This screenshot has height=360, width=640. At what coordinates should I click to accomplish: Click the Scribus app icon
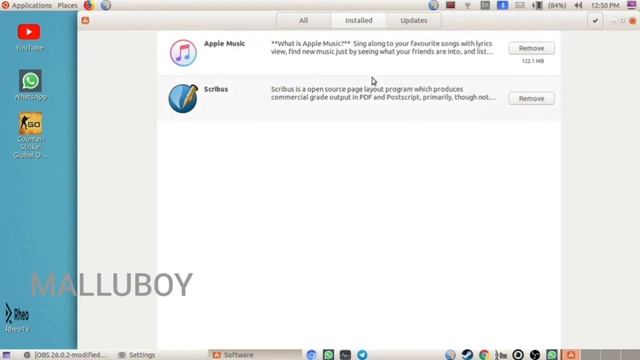[x=183, y=98]
